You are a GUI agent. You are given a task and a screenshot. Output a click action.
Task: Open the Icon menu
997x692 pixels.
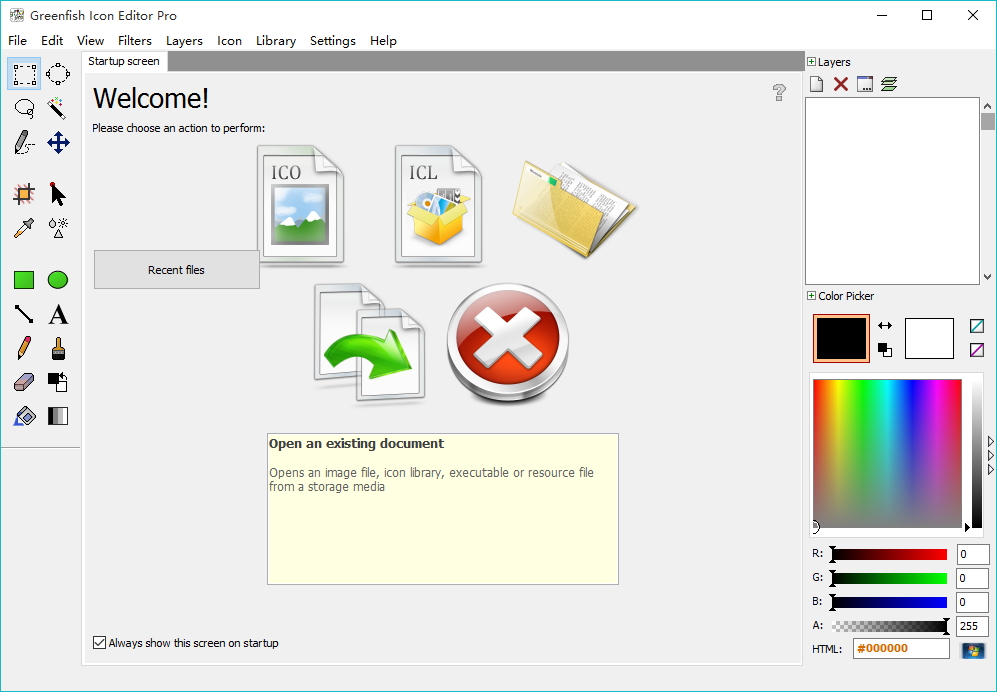coord(229,41)
